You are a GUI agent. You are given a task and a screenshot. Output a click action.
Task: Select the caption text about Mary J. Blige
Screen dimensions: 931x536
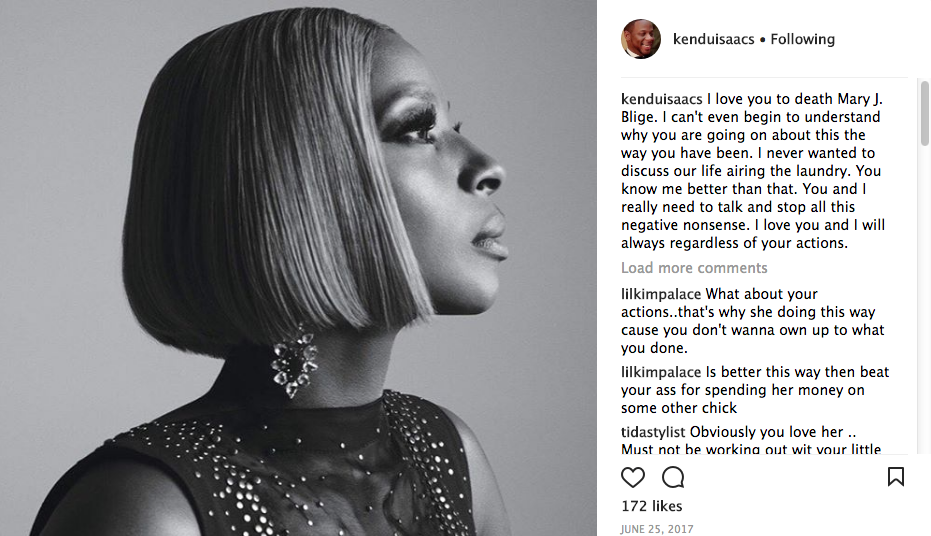click(x=753, y=171)
